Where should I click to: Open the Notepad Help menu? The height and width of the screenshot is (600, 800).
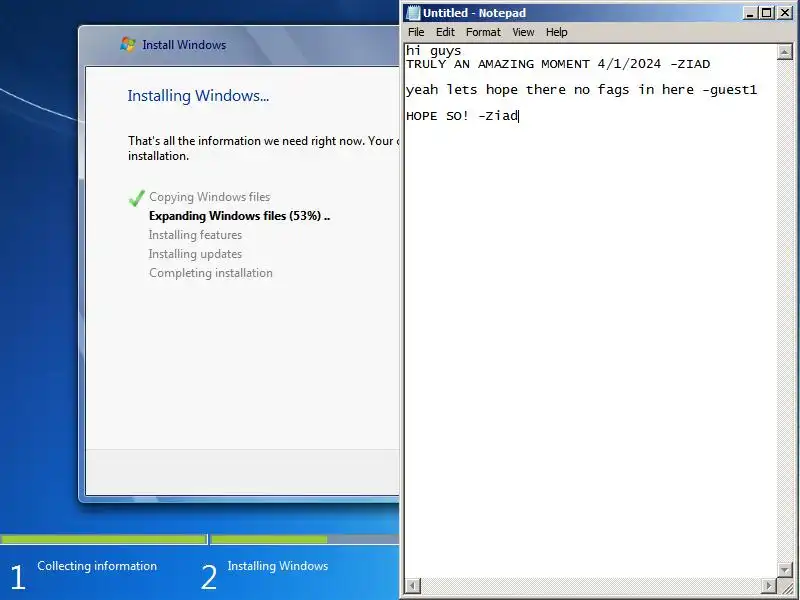tap(556, 32)
